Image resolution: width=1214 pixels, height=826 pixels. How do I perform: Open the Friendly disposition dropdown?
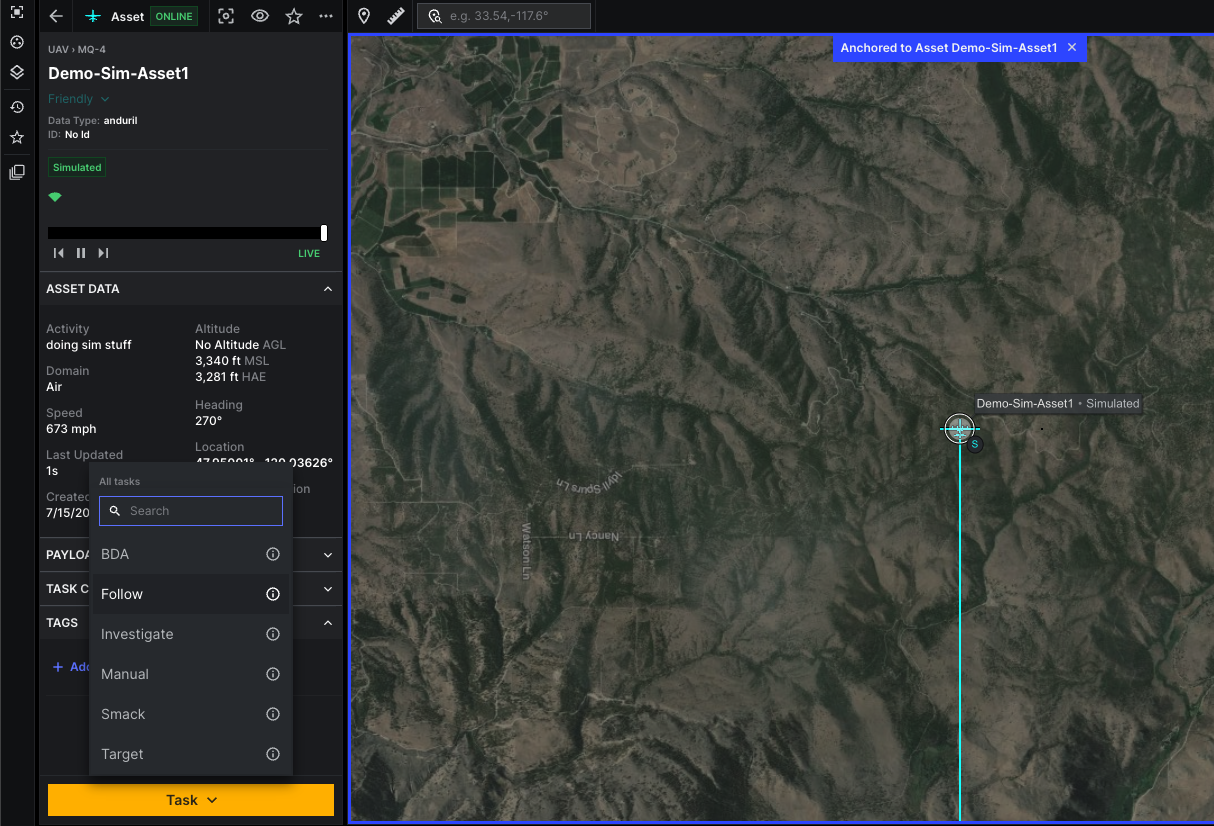coord(79,99)
